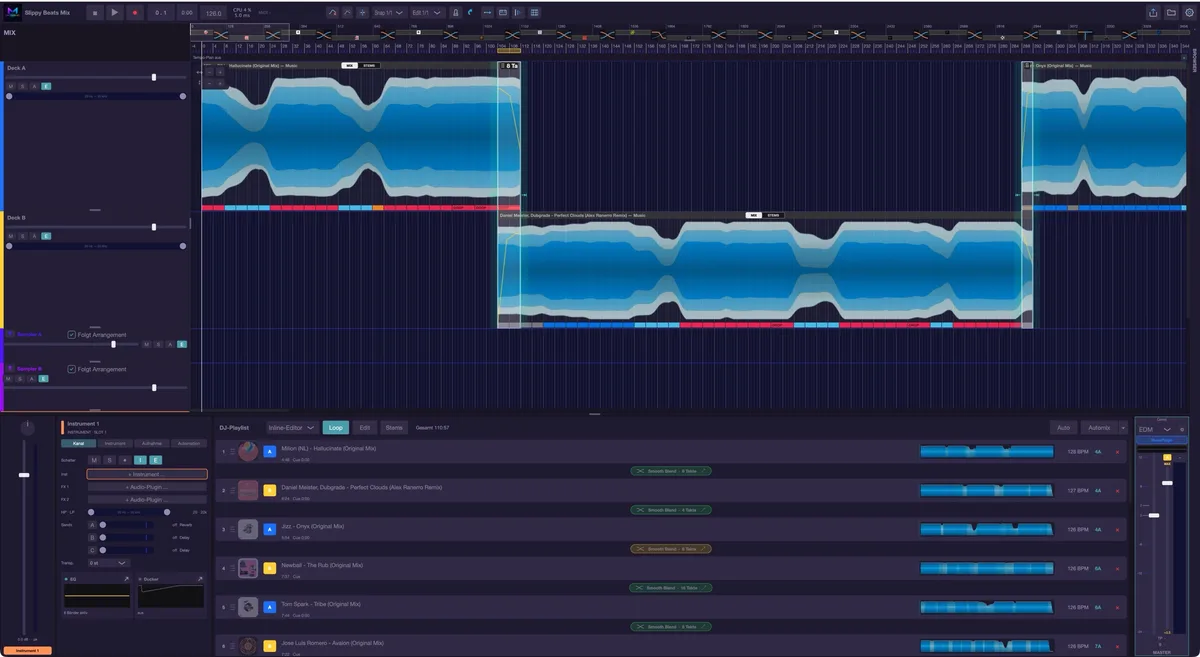
Task: Start playback with the play button
Action: pyautogui.click(x=115, y=13)
